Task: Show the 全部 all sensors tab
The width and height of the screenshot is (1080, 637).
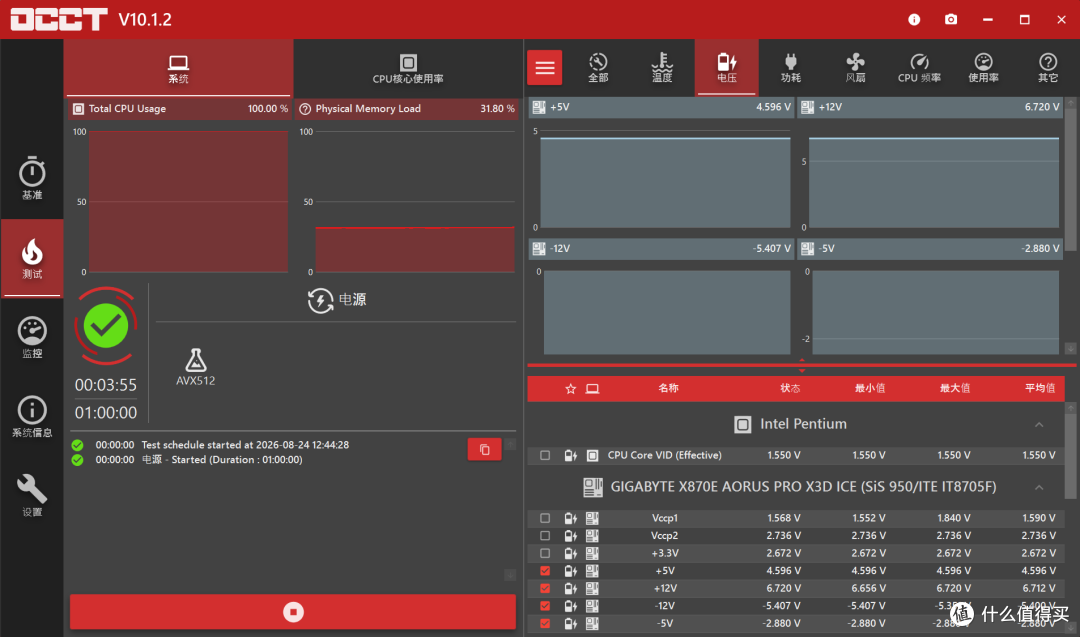Action: pos(598,67)
